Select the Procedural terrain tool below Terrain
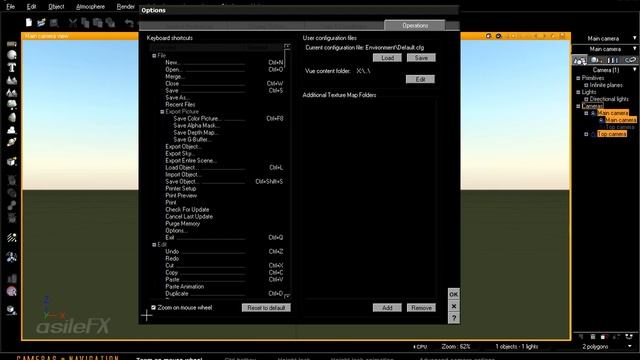 (12, 93)
